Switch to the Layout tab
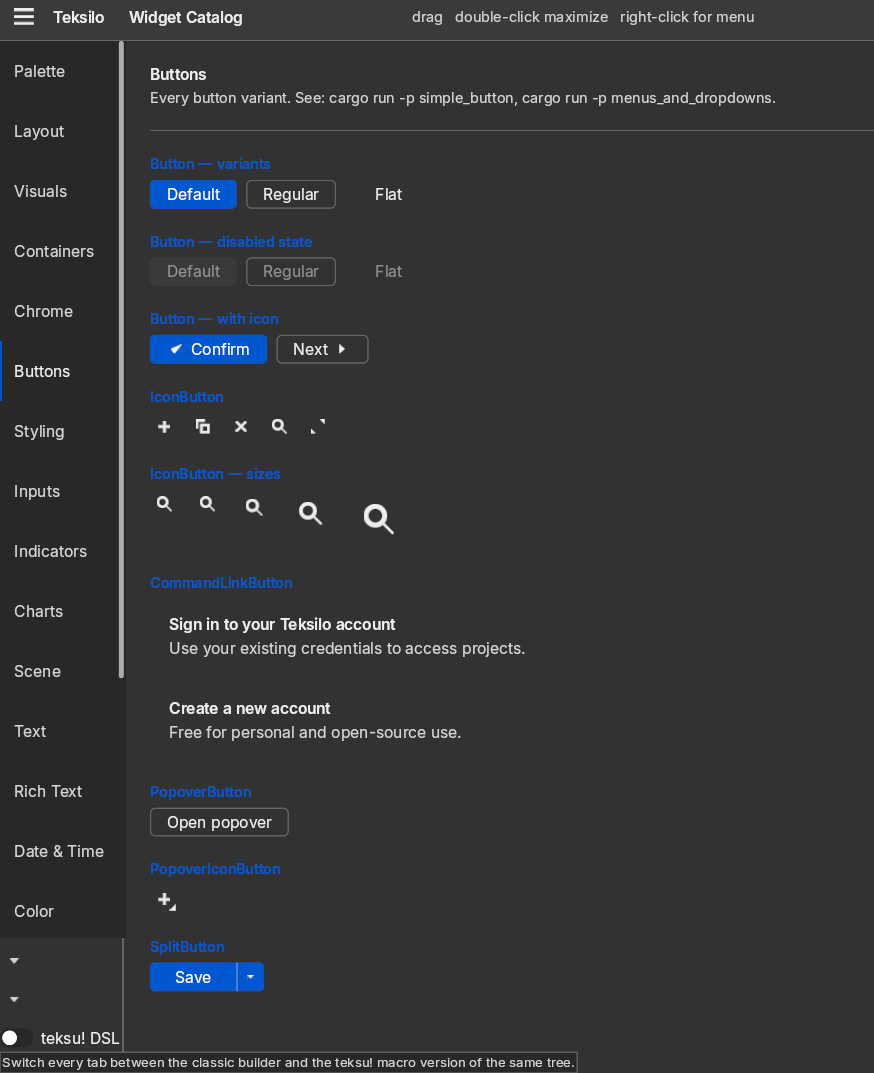The width and height of the screenshot is (874, 1073). pos(60,131)
